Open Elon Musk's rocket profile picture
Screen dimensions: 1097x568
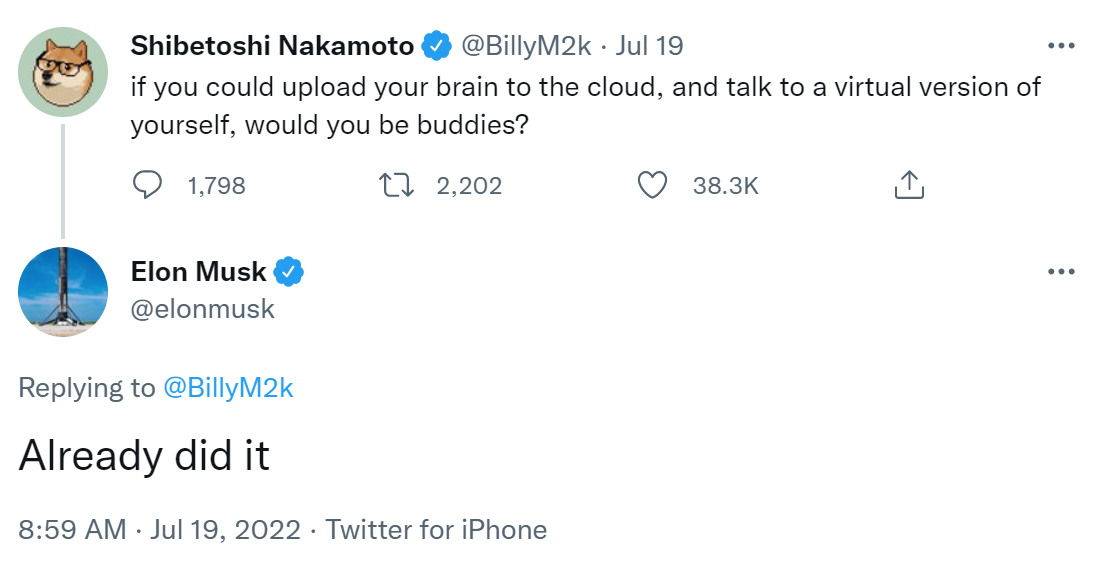63,291
